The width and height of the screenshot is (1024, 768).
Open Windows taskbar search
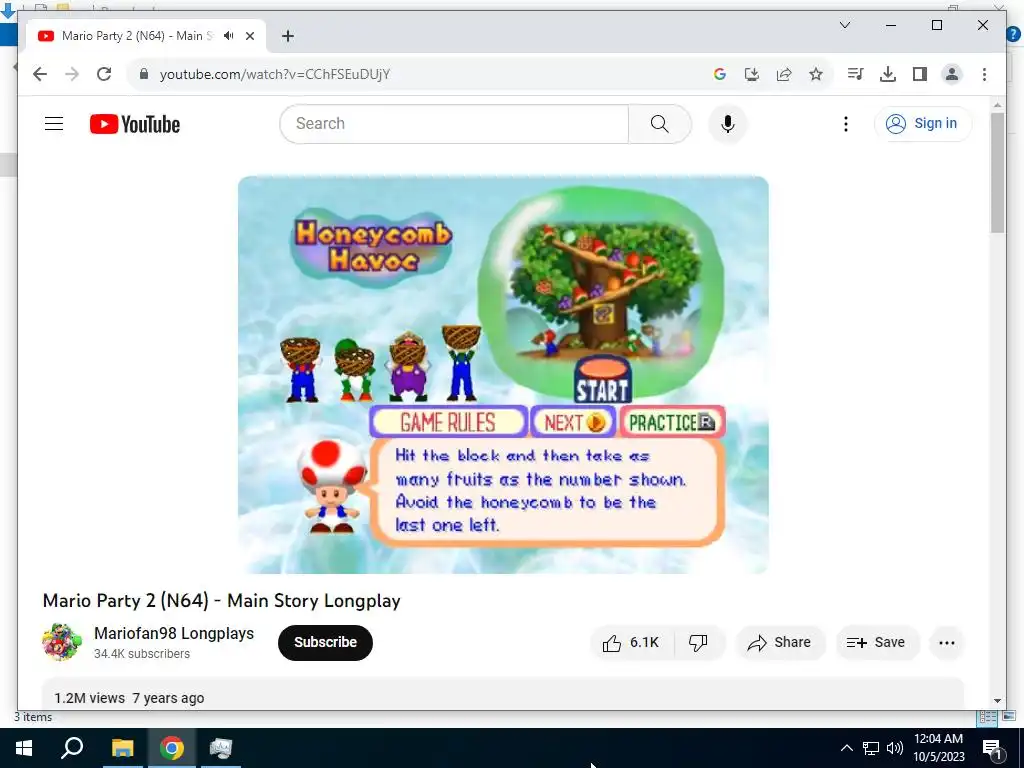click(x=72, y=748)
